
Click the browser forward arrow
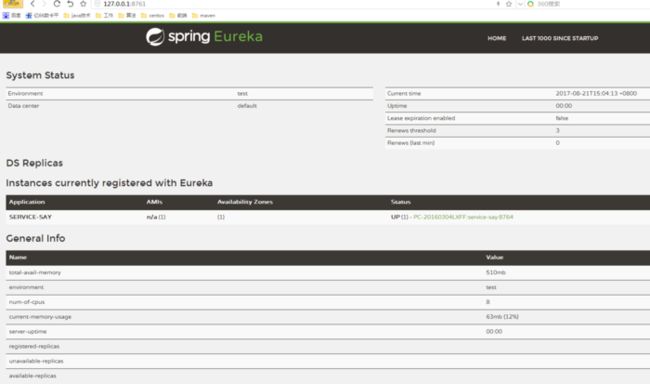point(44,4)
